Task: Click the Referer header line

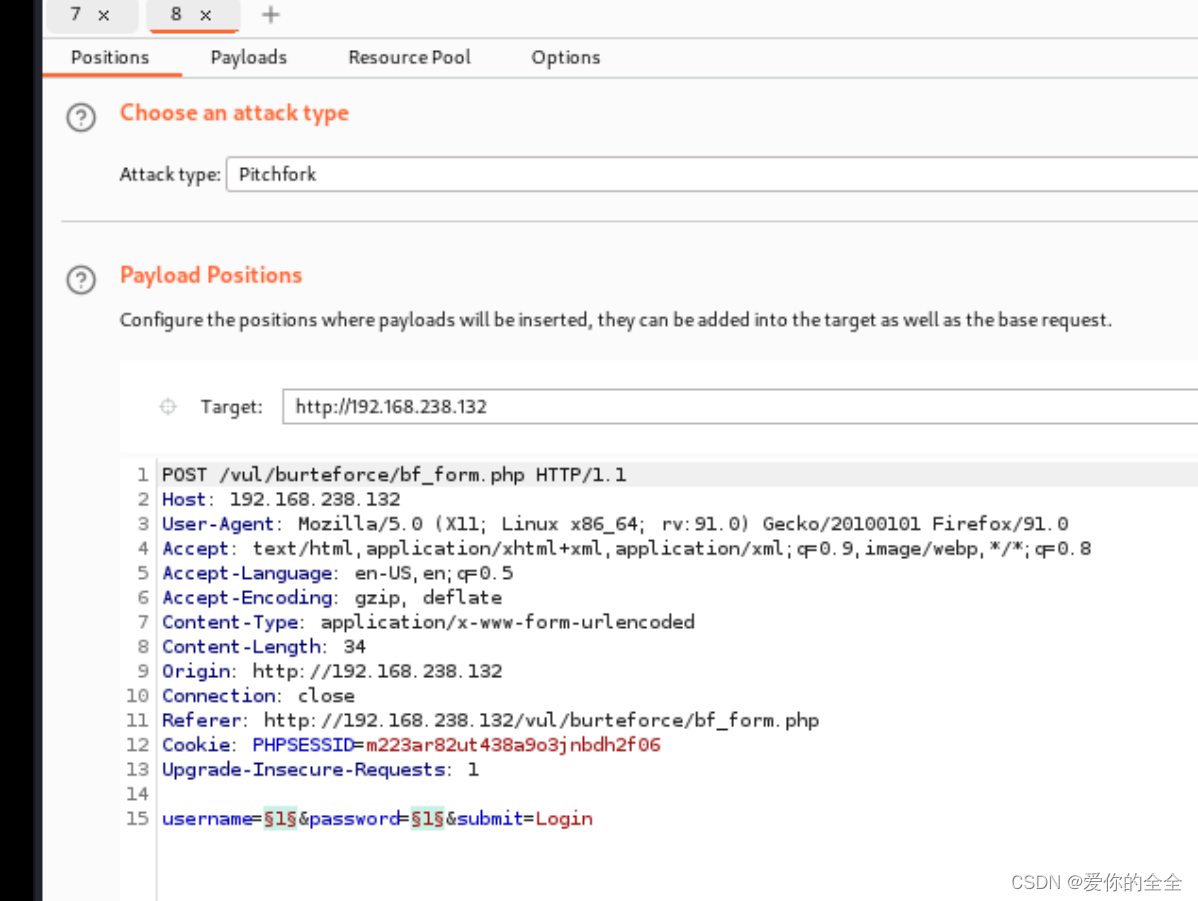Action: pyautogui.click(x=491, y=719)
